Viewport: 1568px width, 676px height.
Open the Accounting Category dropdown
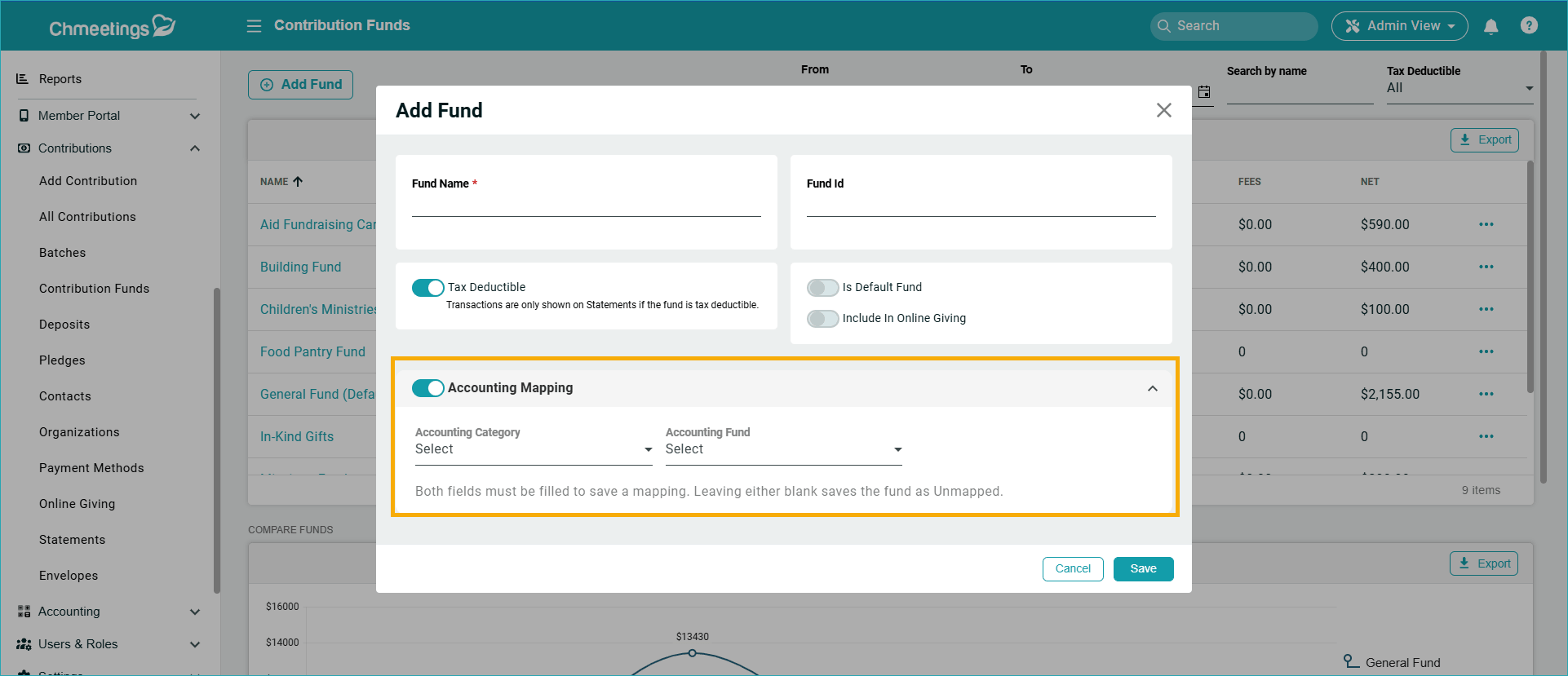(534, 449)
